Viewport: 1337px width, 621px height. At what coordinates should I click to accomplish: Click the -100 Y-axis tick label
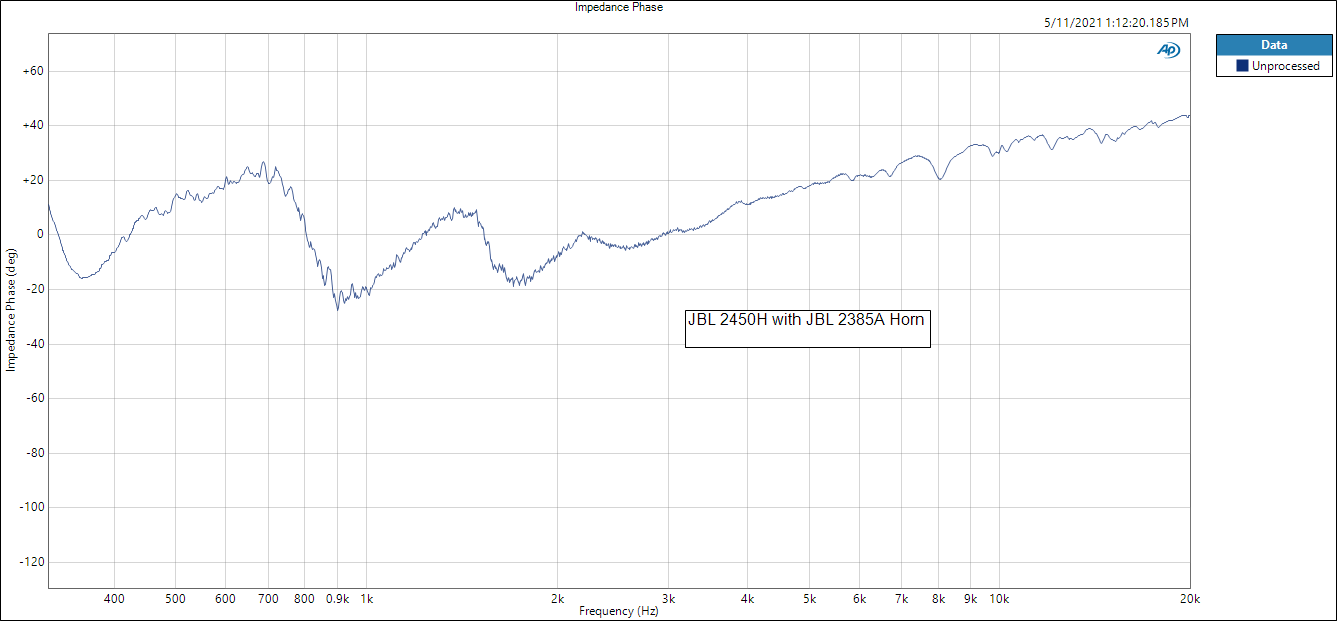pyautogui.click(x=31, y=507)
